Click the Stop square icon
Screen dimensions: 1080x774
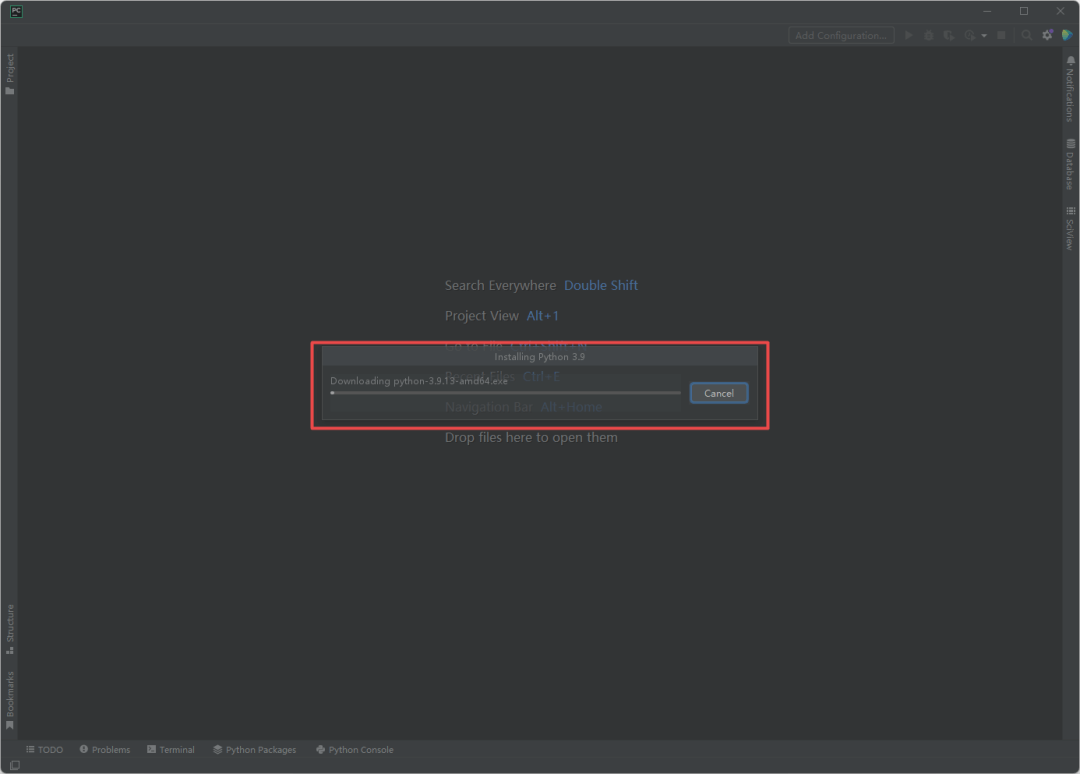click(x=1001, y=35)
